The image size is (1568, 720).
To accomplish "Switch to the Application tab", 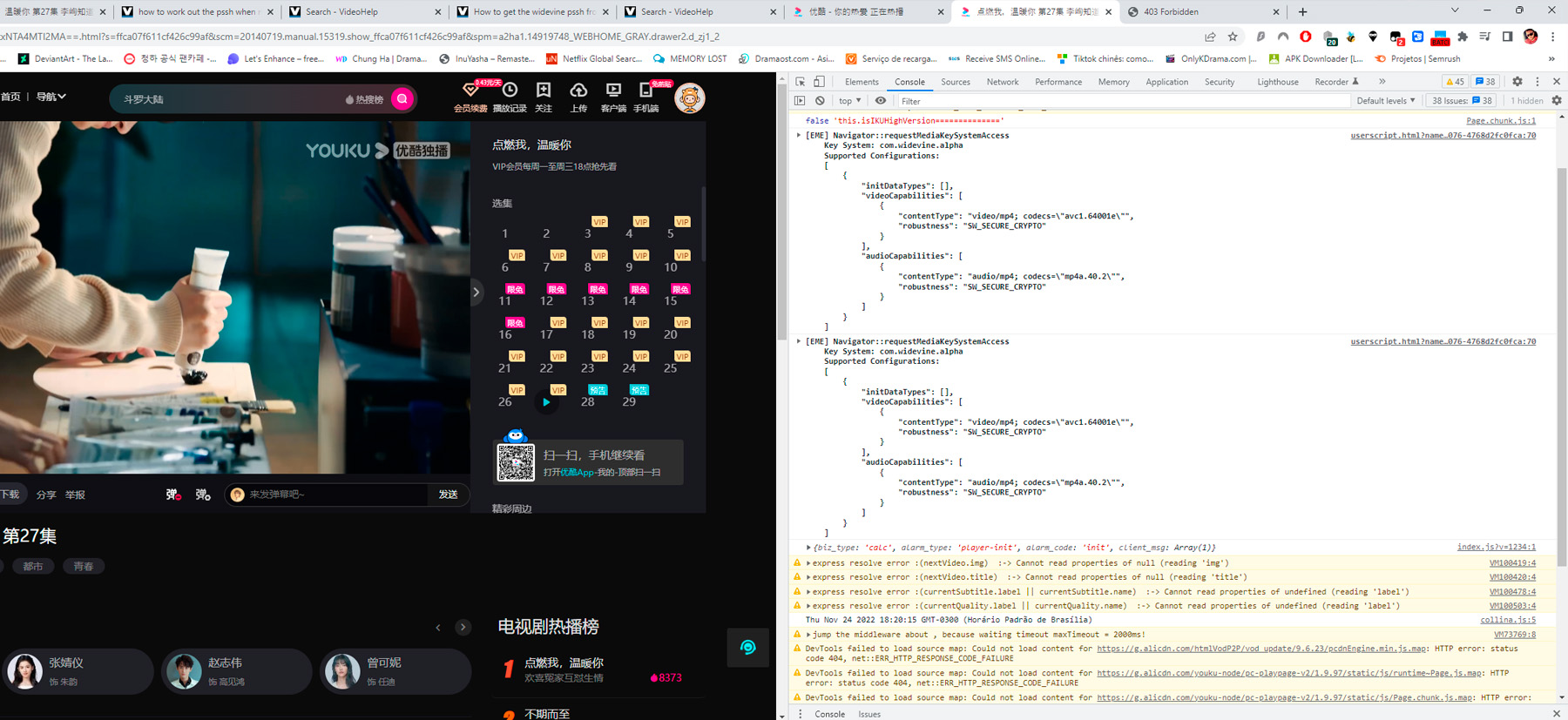I will (1167, 82).
